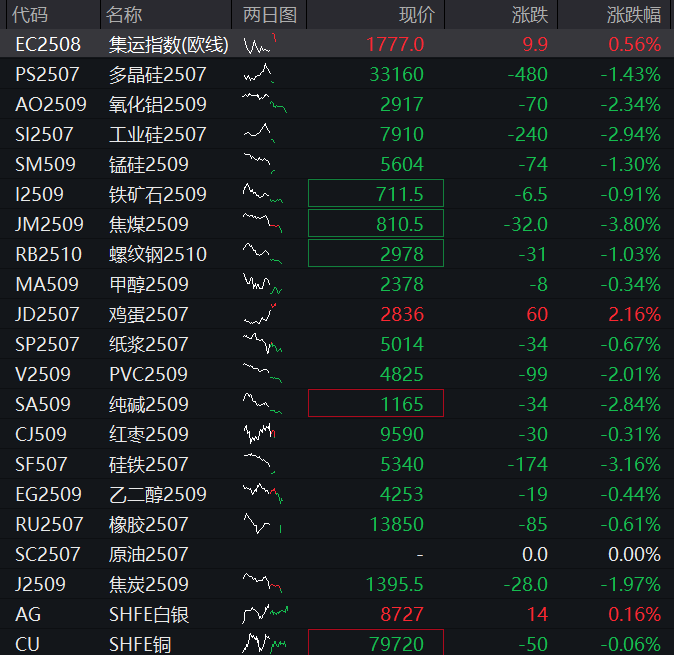Click the RU2507 code cell
674x655 pixels.
click(49, 524)
